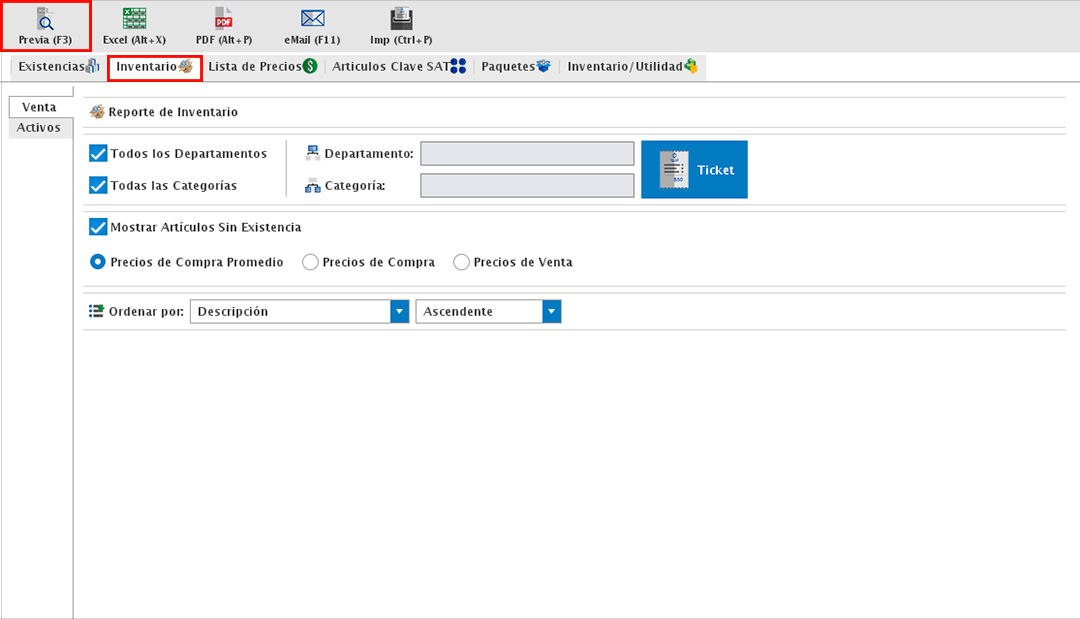The height and width of the screenshot is (619, 1080).
Task: Toggle Mostrar Artículos Sin Existencia
Action: (x=97, y=226)
